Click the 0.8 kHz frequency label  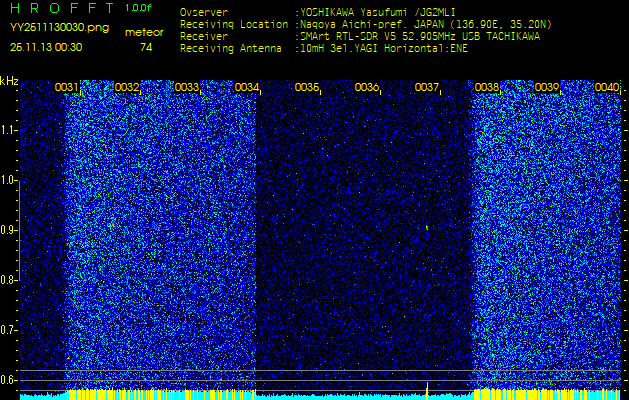click(x=7, y=280)
